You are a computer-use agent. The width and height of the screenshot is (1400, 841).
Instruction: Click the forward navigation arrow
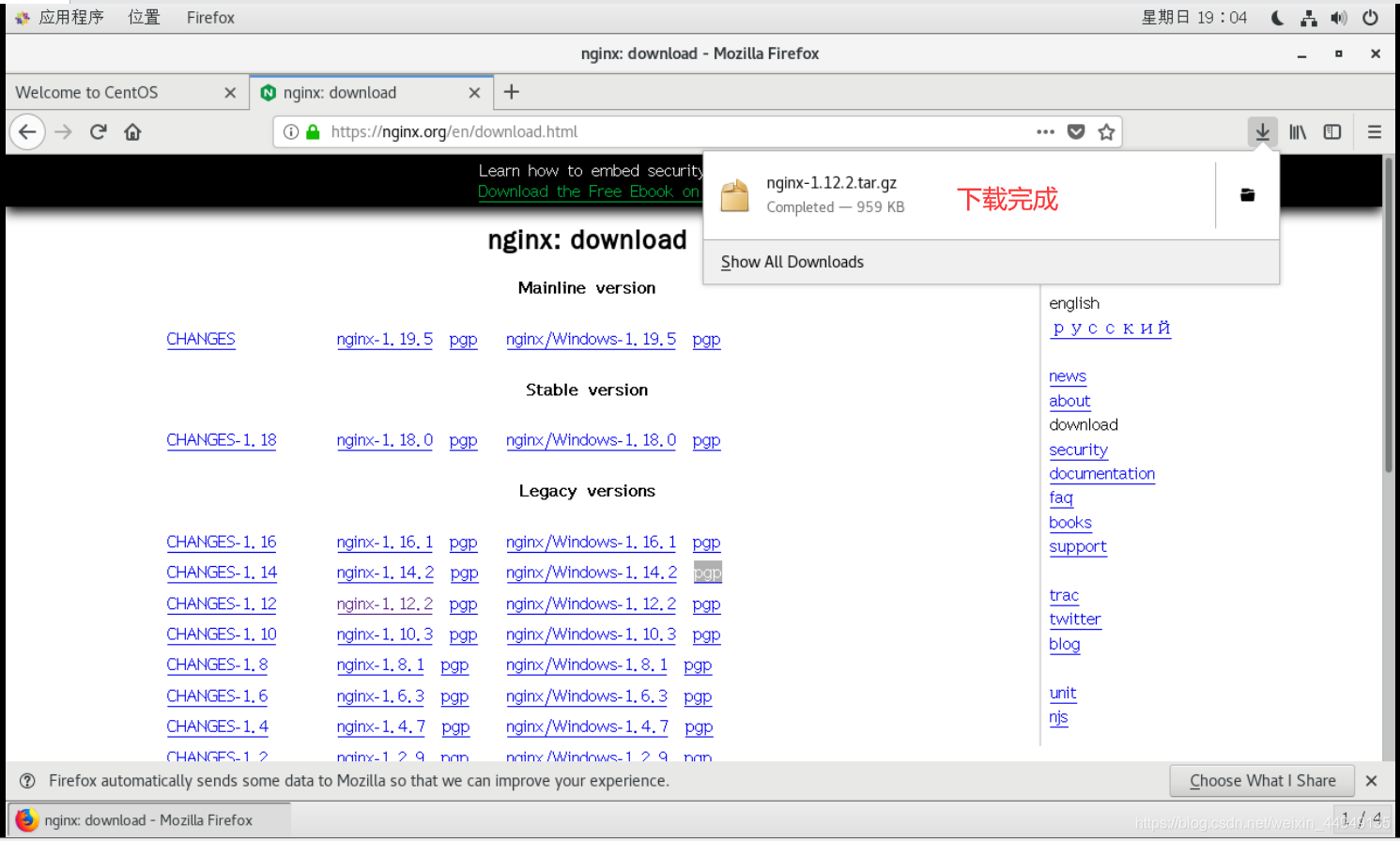point(63,131)
